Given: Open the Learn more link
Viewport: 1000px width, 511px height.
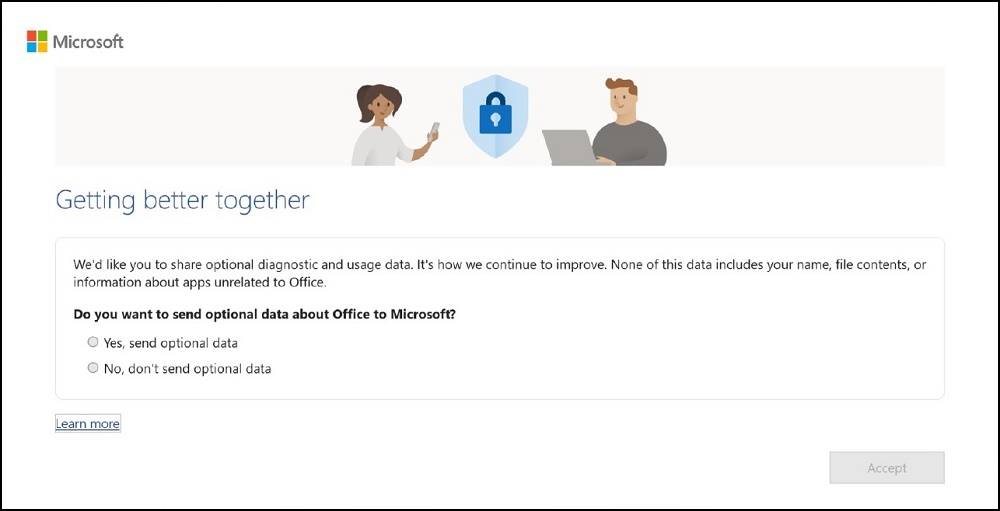Looking at the screenshot, I should pos(88,424).
